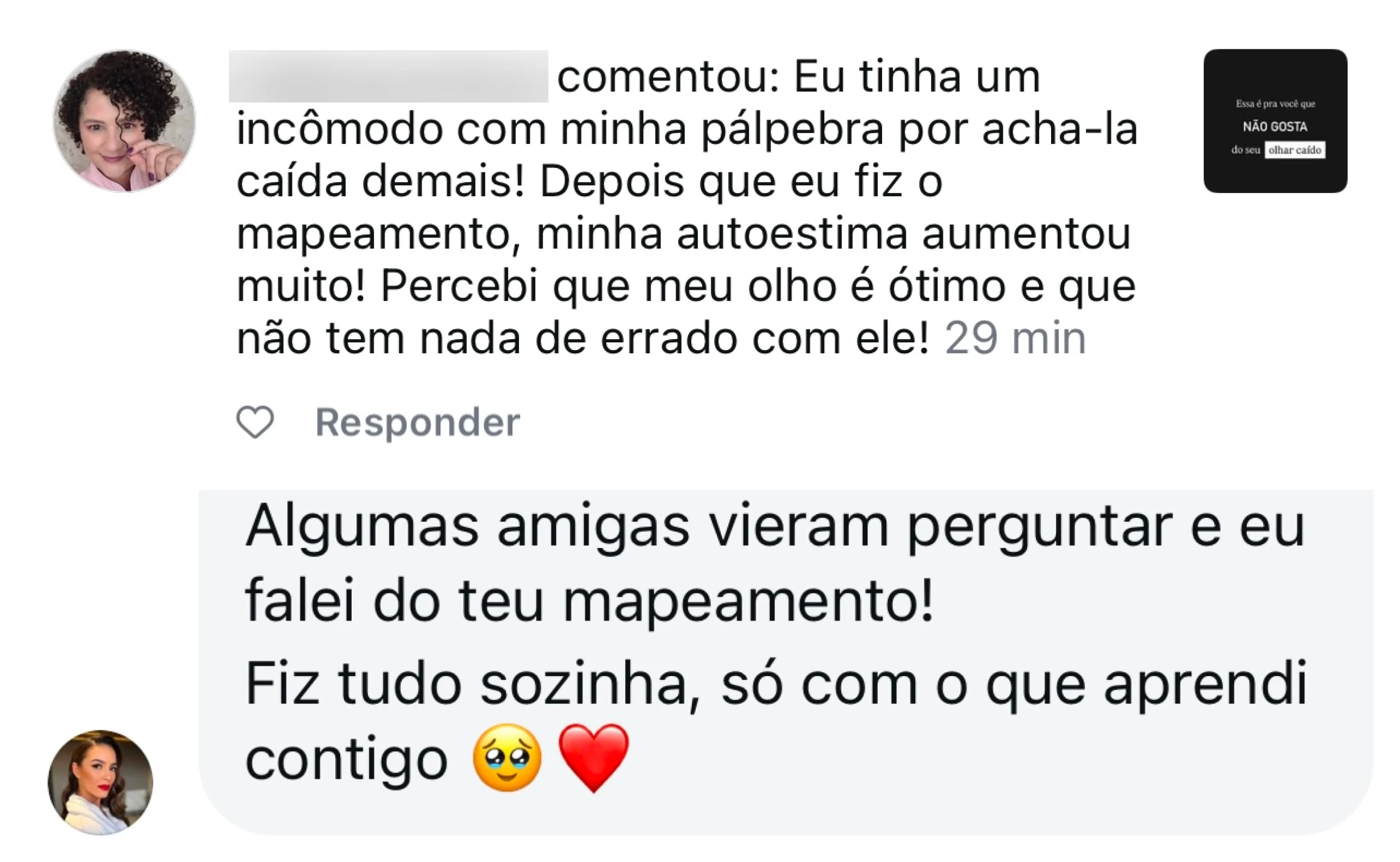Select the gray direct message bubble
Image resolution: width=1400 pixels, height=862 pixels.
coord(786,662)
